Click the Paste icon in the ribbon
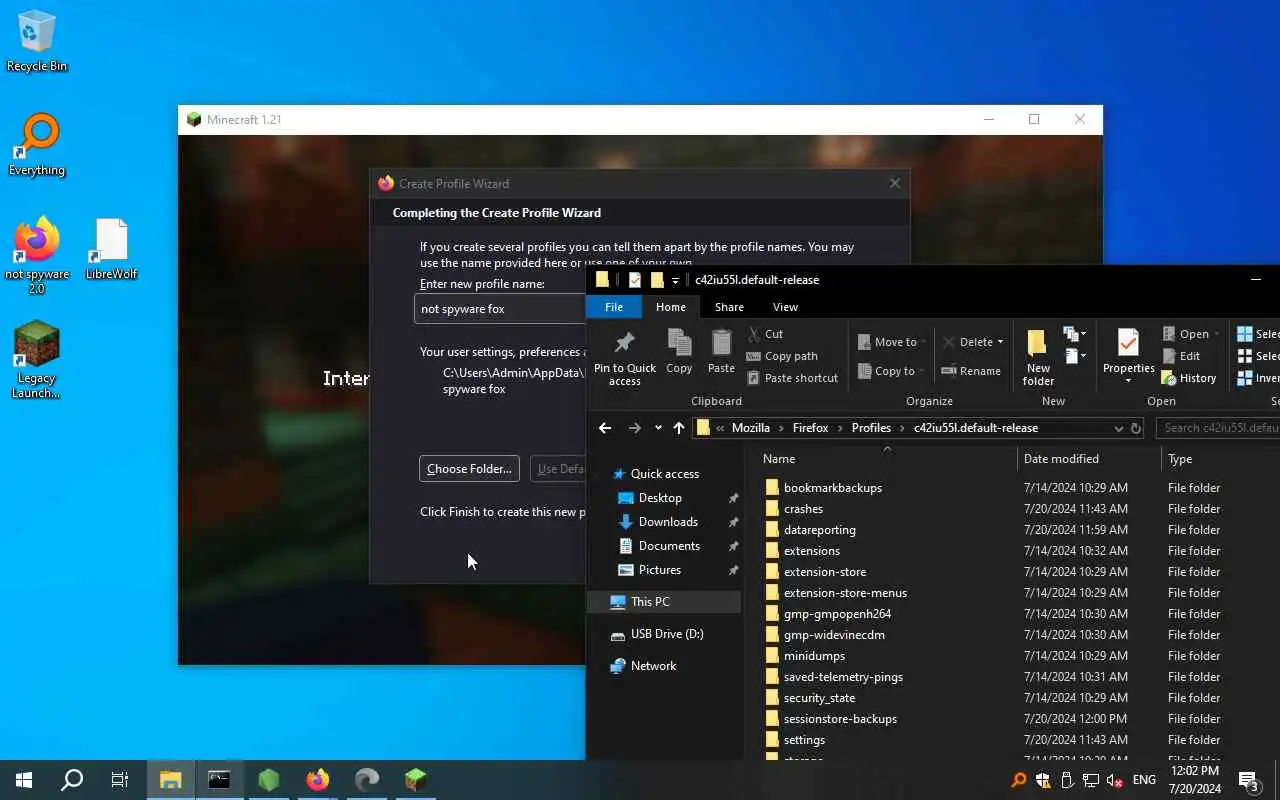The width and height of the screenshot is (1280, 800). [721, 352]
